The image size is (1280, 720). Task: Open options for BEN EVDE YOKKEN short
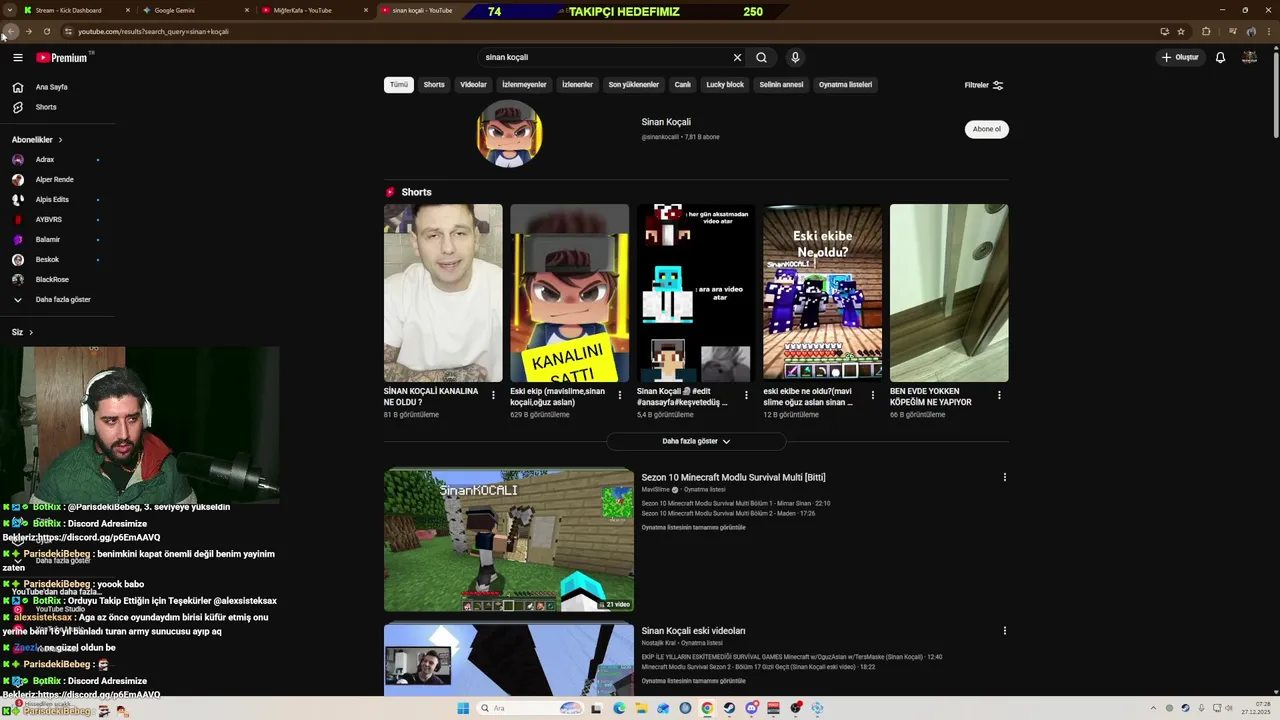pyautogui.click(x=999, y=396)
